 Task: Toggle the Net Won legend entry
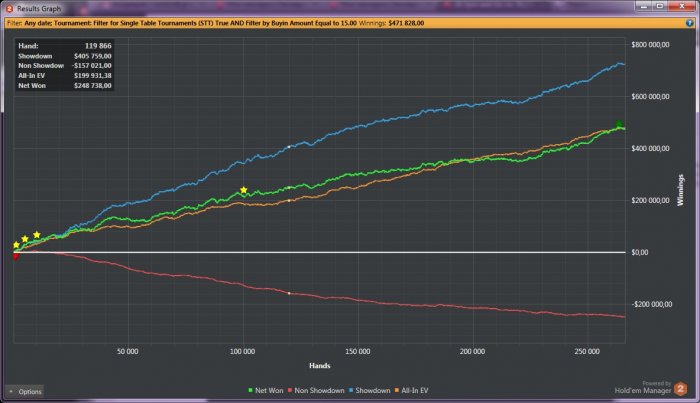point(266,391)
